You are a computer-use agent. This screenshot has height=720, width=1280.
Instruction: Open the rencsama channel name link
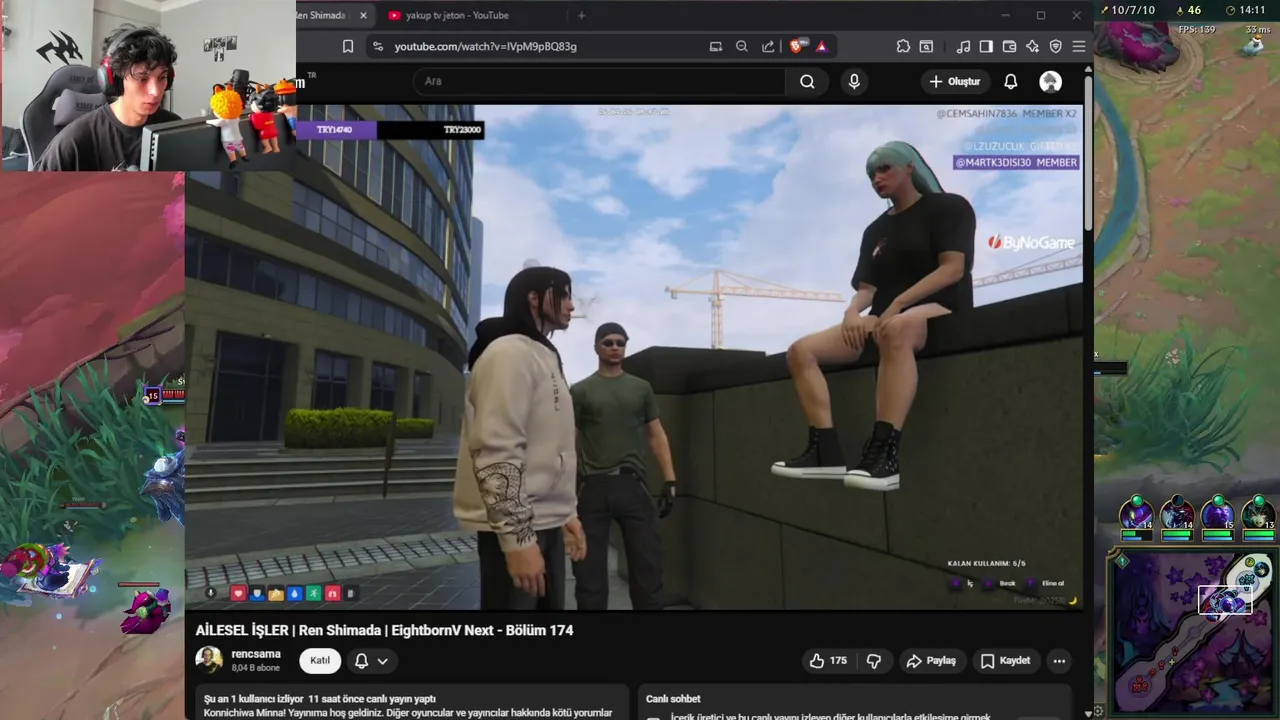coord(256,654)
